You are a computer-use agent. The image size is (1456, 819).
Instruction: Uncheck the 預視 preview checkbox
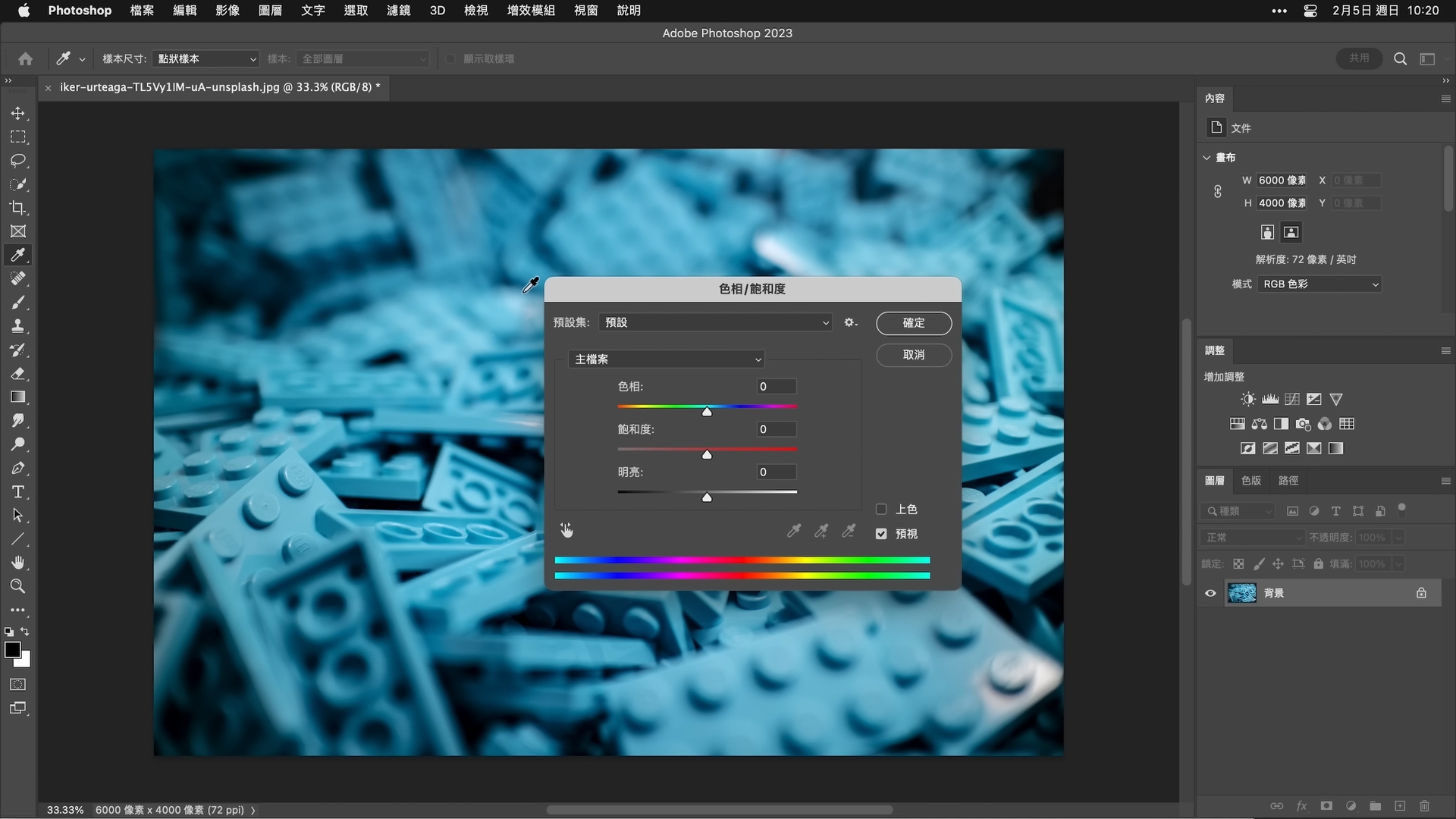click(881, 534)
